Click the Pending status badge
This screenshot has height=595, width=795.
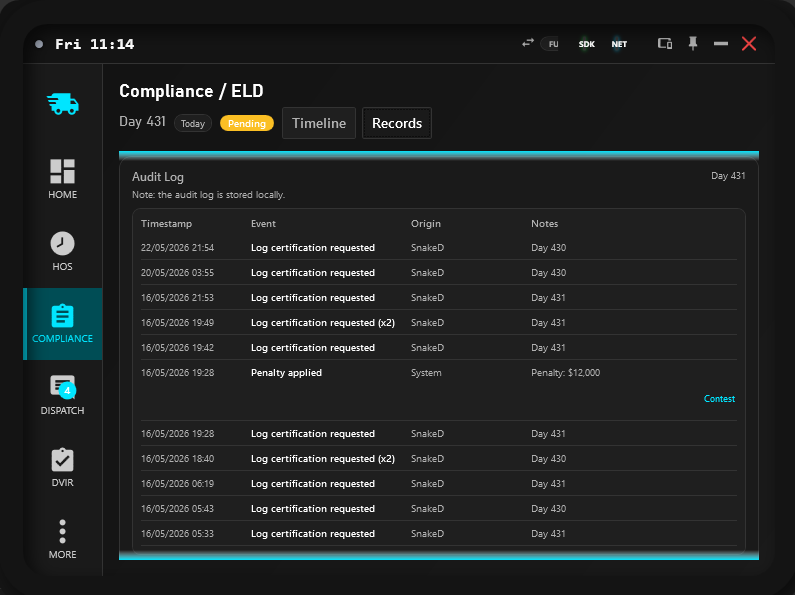coord(247,124)
